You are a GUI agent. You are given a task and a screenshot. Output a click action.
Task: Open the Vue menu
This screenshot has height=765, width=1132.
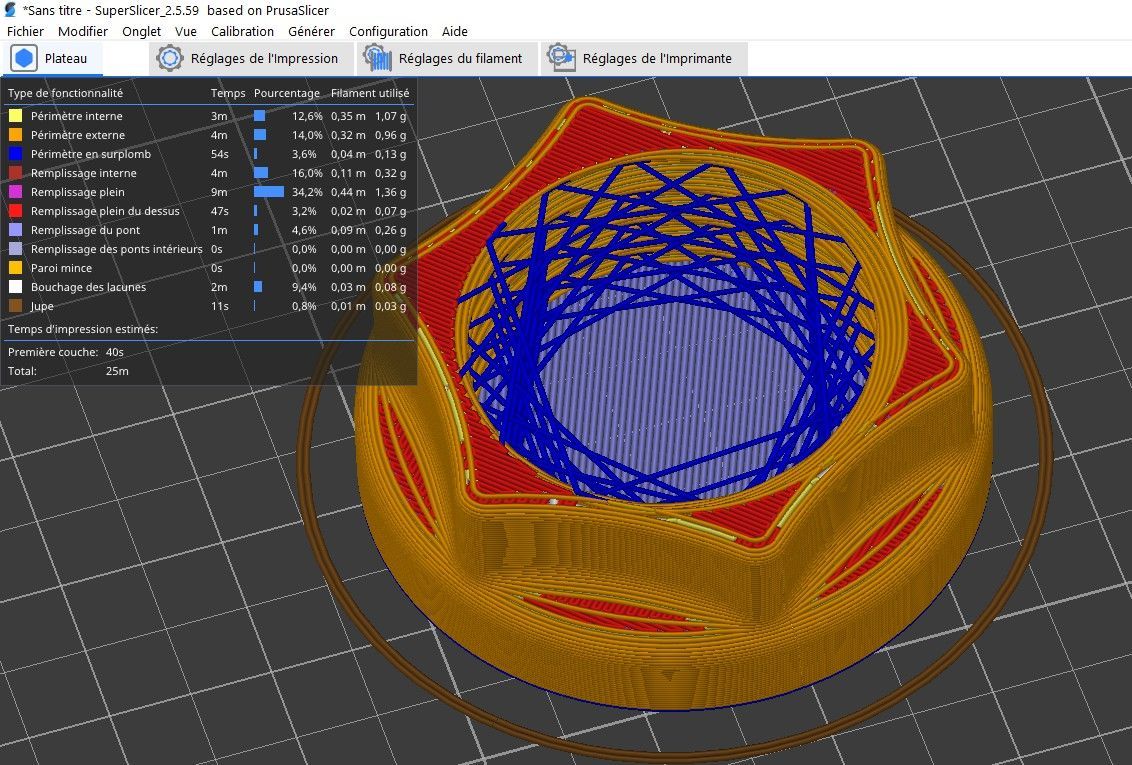[186, 32]
